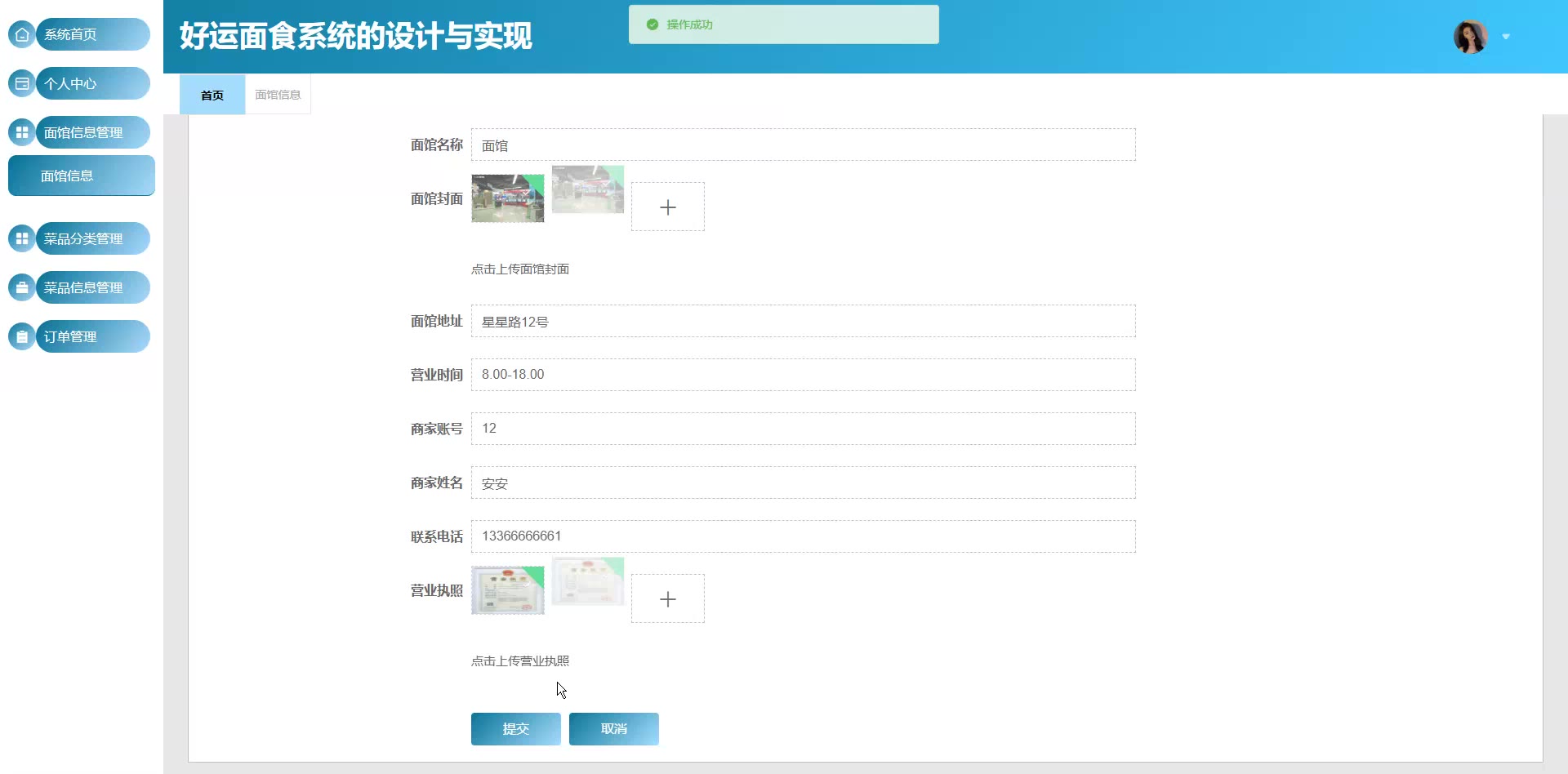Image resolution: width=1568 pixels, height=774 pixels.
Task: Click the 营业时间 field label
Action: (x=437, y=375)
